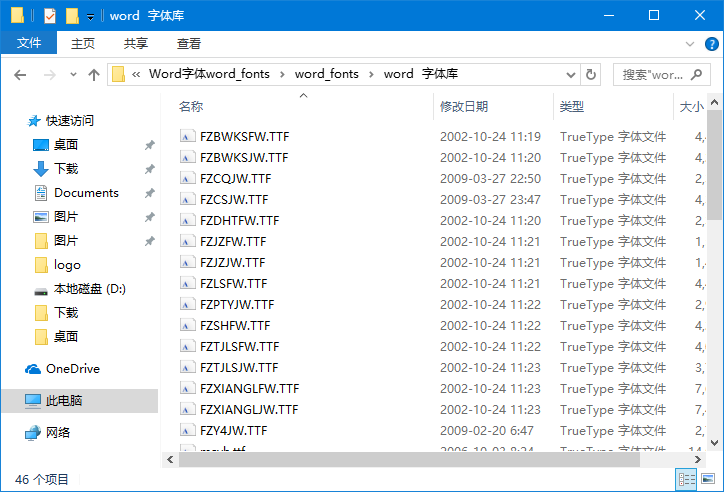
Task: Open the 文件 menu
Action: click(x=29, y=43)
